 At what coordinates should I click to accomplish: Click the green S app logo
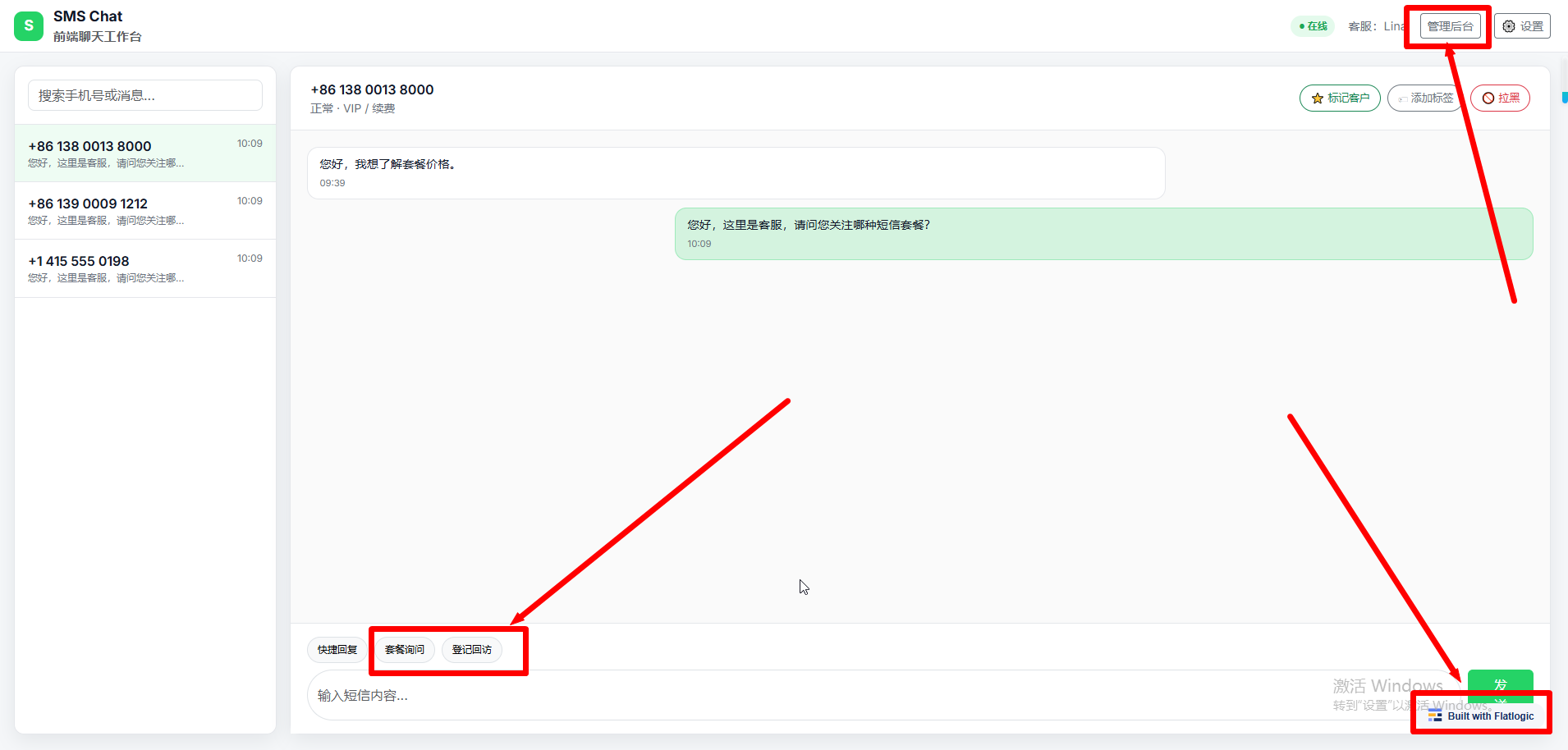point(29,26)
